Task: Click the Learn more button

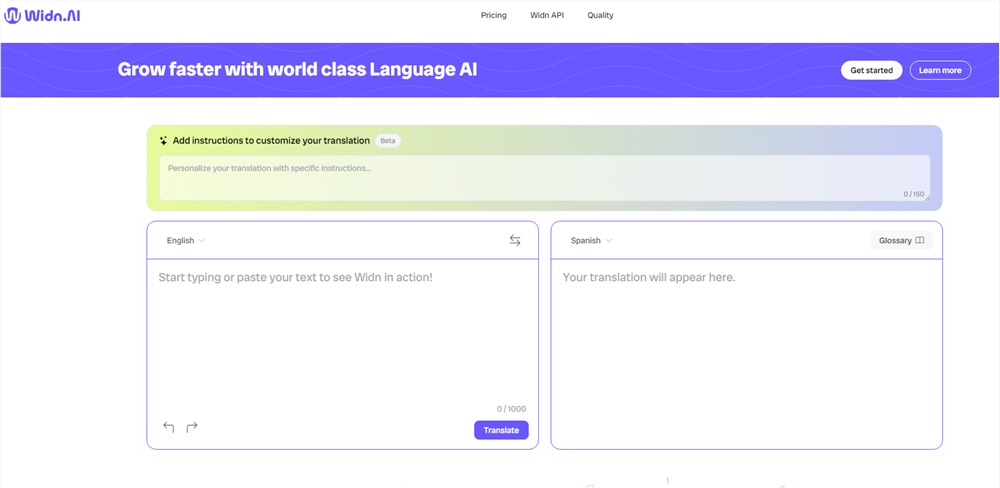Action: (940, 71)
